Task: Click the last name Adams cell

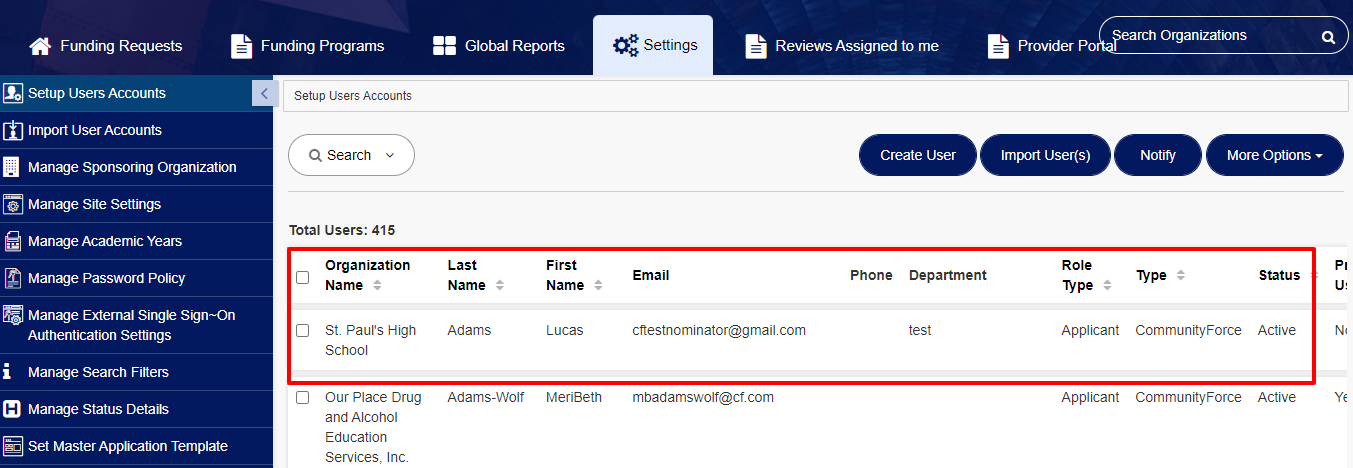Action: (x=469, y=330)
